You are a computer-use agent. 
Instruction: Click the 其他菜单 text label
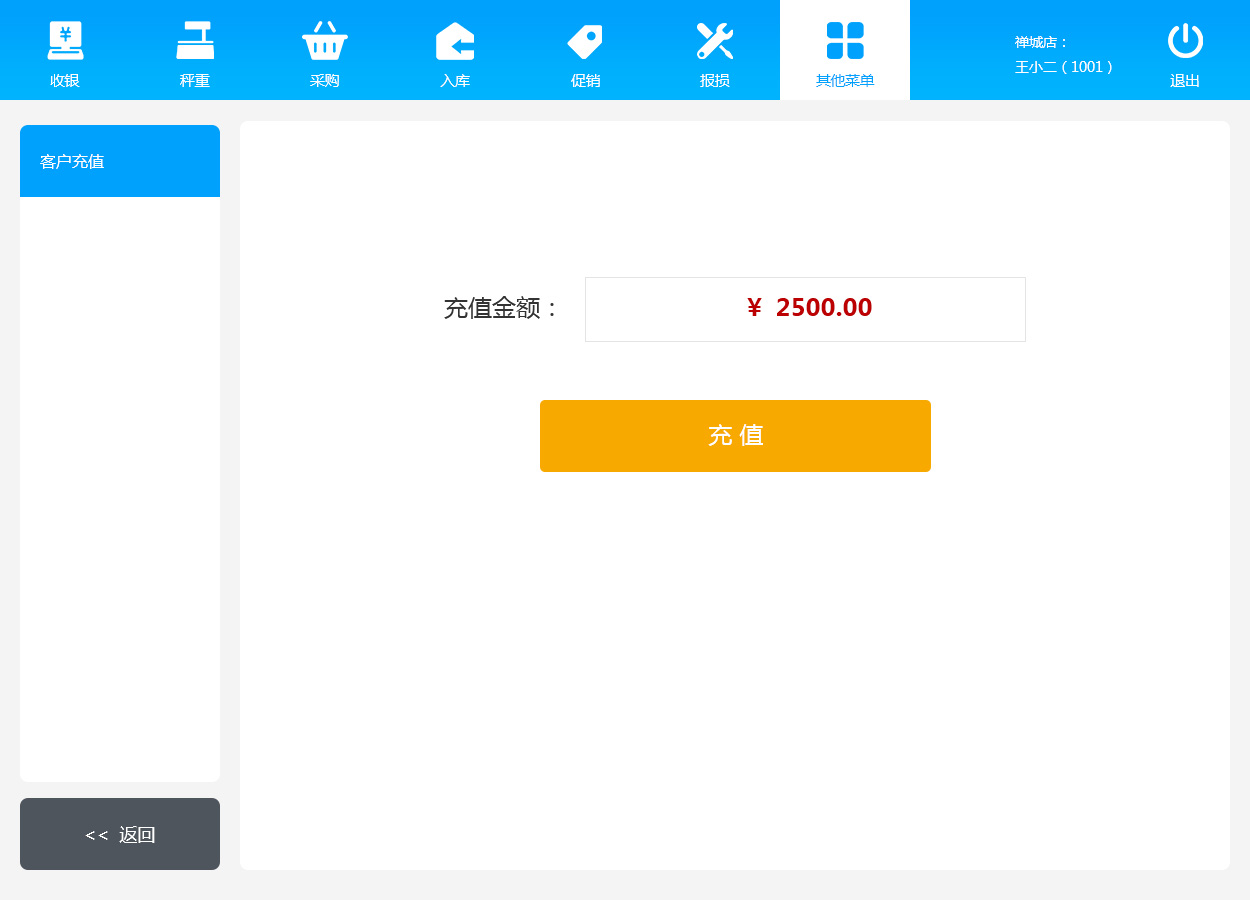845,81
